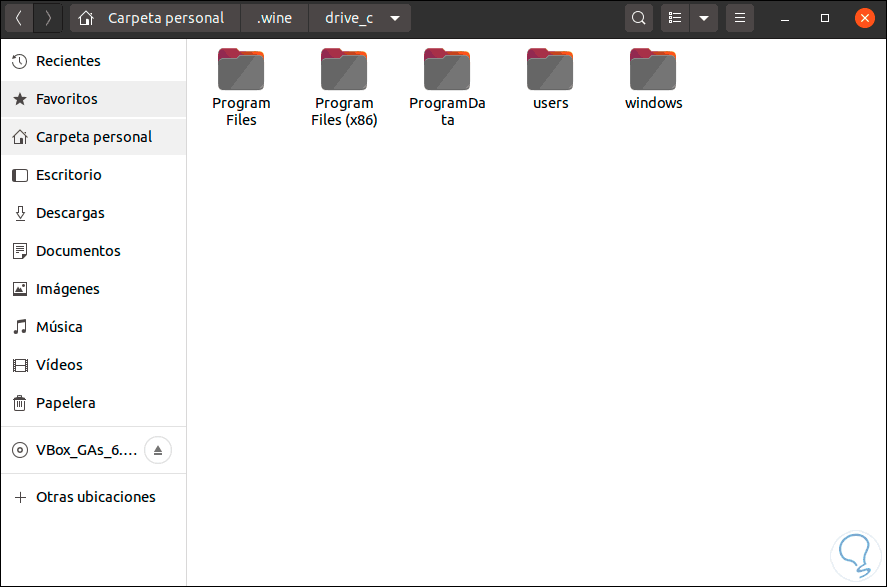887x587 pixels.
Task: Select the users folder icon
Action: (x=550, y=70)
